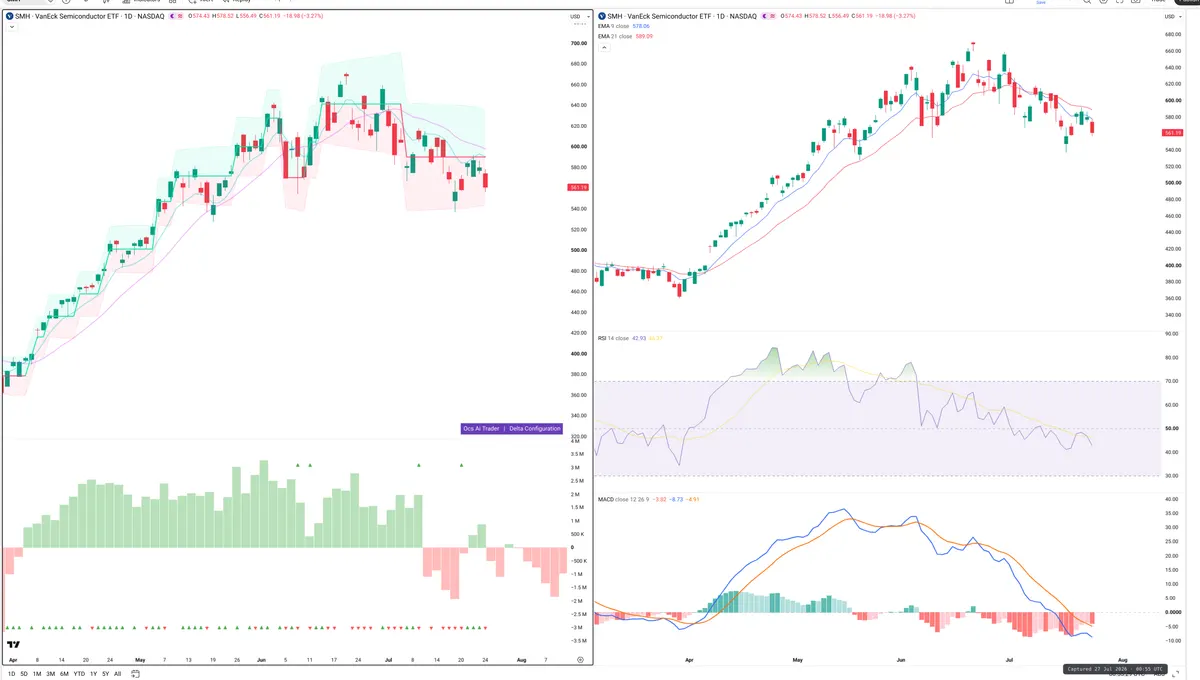Select the 1D time range
1200x680 pixels.
tap(11, 674)
